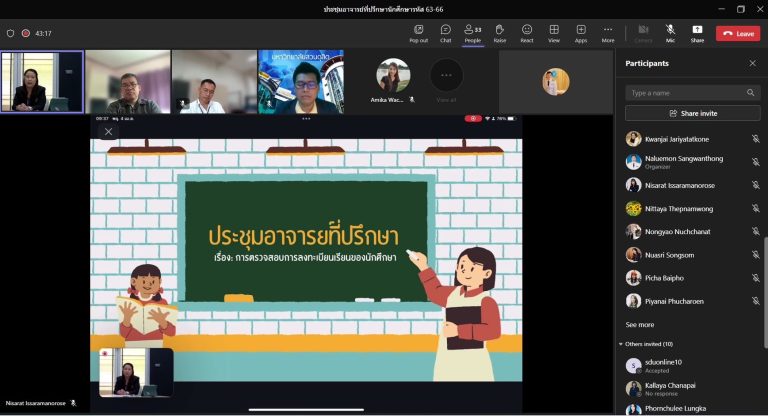Click the search magnifier icon
Screen dimensions: 768x416
pyautogui.click(x=750, y=93)
